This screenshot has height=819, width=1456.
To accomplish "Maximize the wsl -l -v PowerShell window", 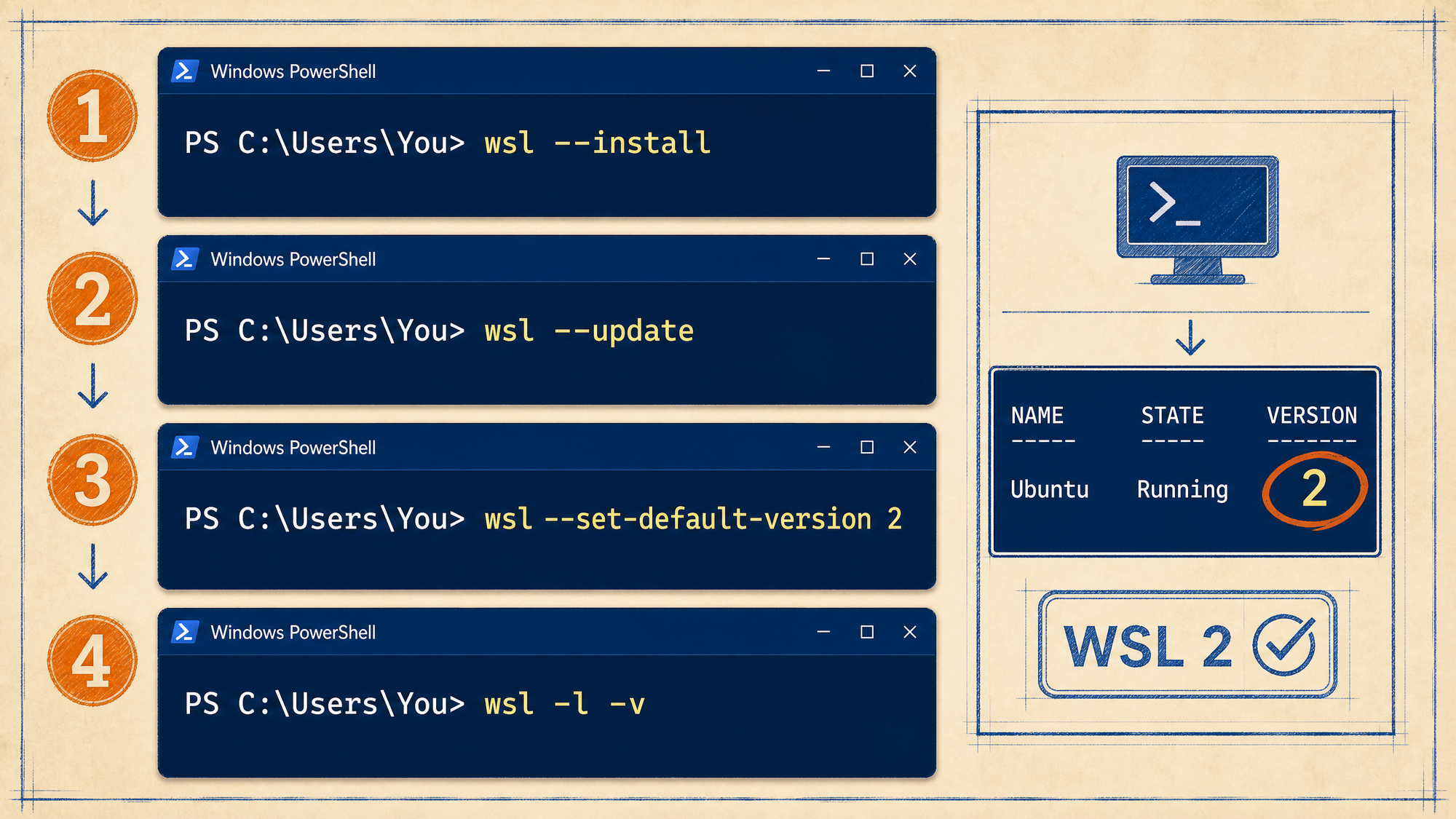I will [867, 632].
